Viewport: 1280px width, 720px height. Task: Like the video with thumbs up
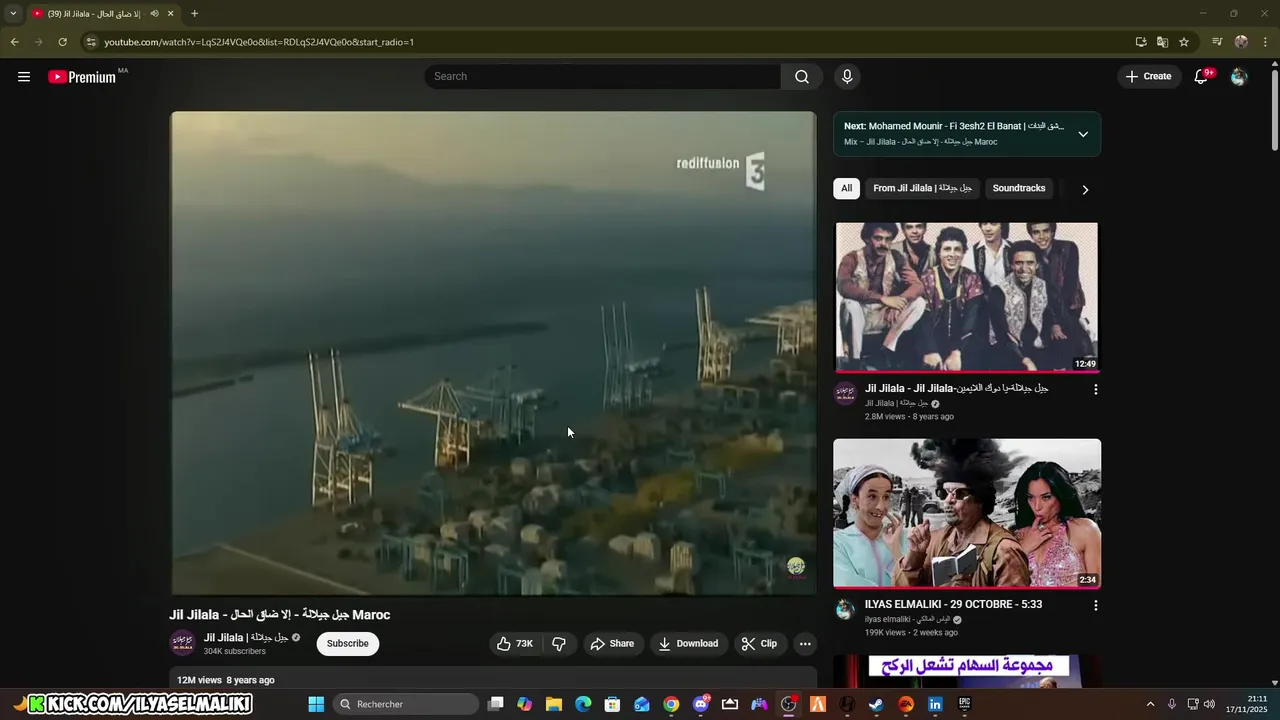tap(515, 644)
